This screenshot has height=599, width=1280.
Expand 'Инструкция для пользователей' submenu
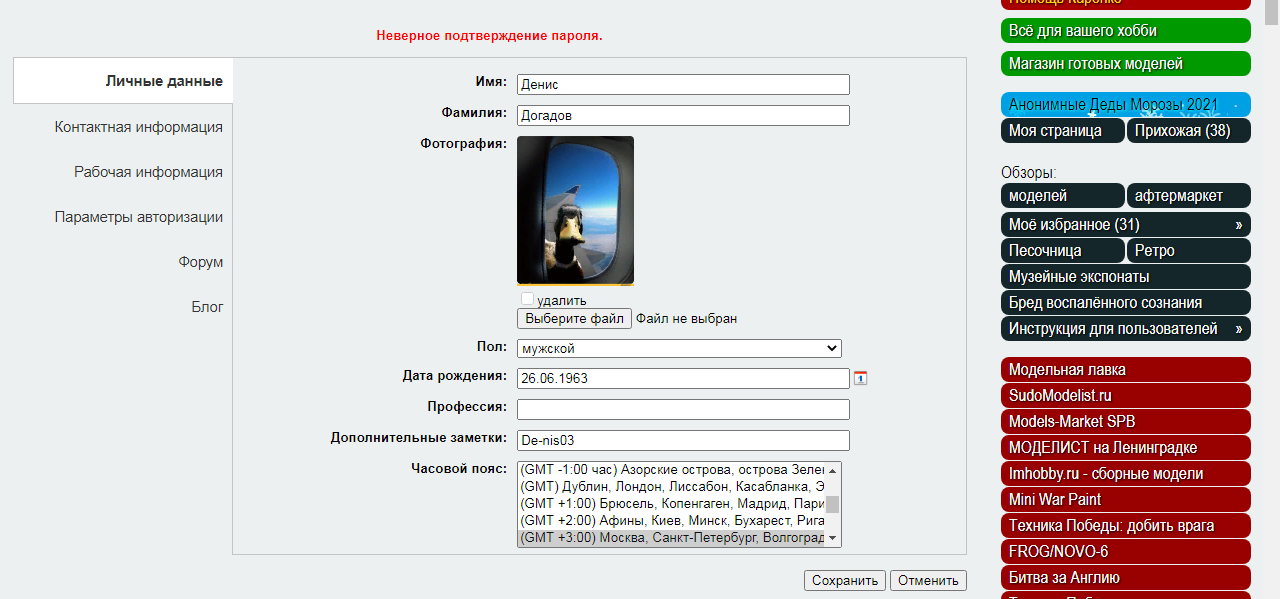point(1238,329)
